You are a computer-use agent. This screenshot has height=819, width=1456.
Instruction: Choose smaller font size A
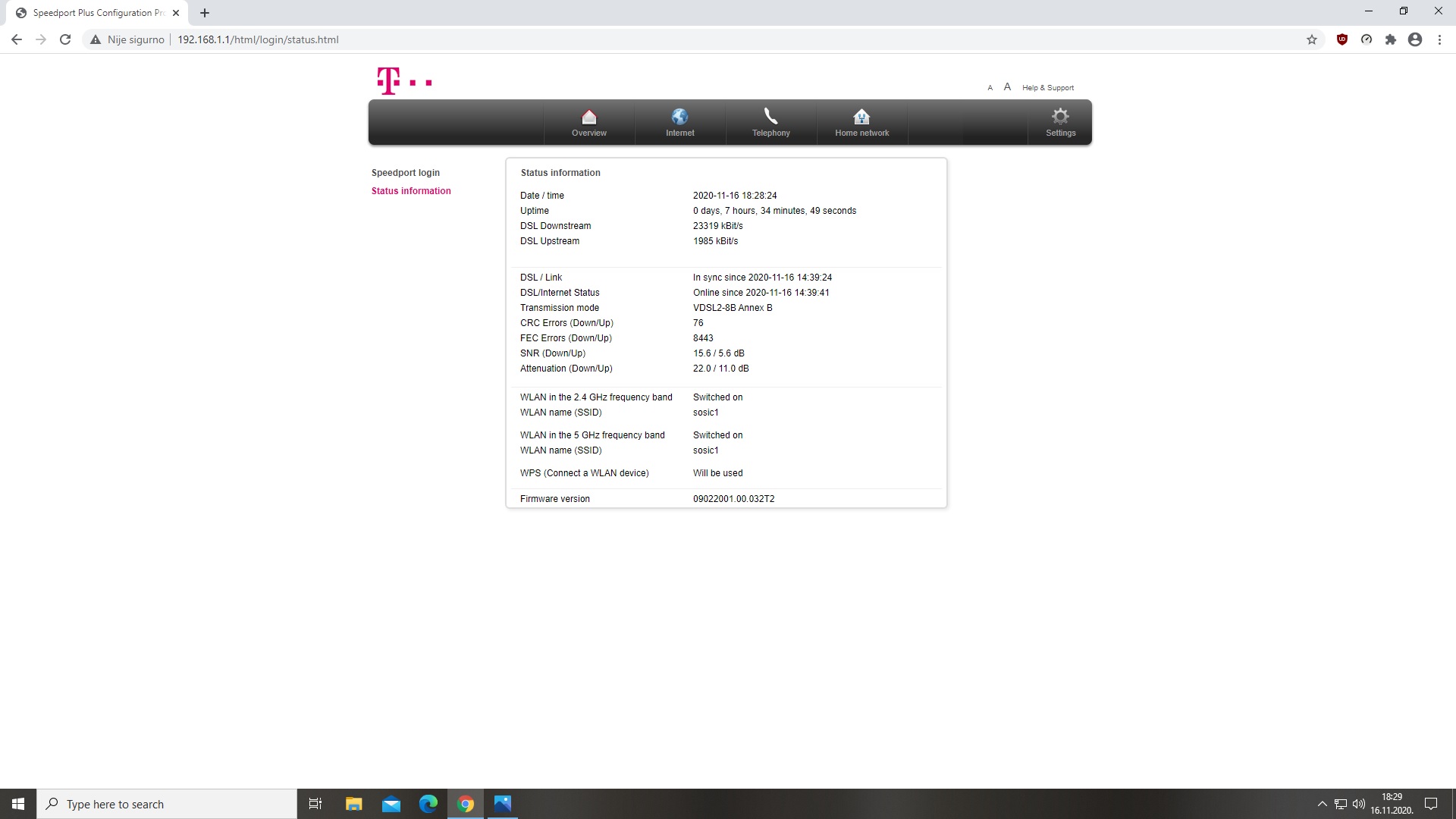click(x=990, y=88)
